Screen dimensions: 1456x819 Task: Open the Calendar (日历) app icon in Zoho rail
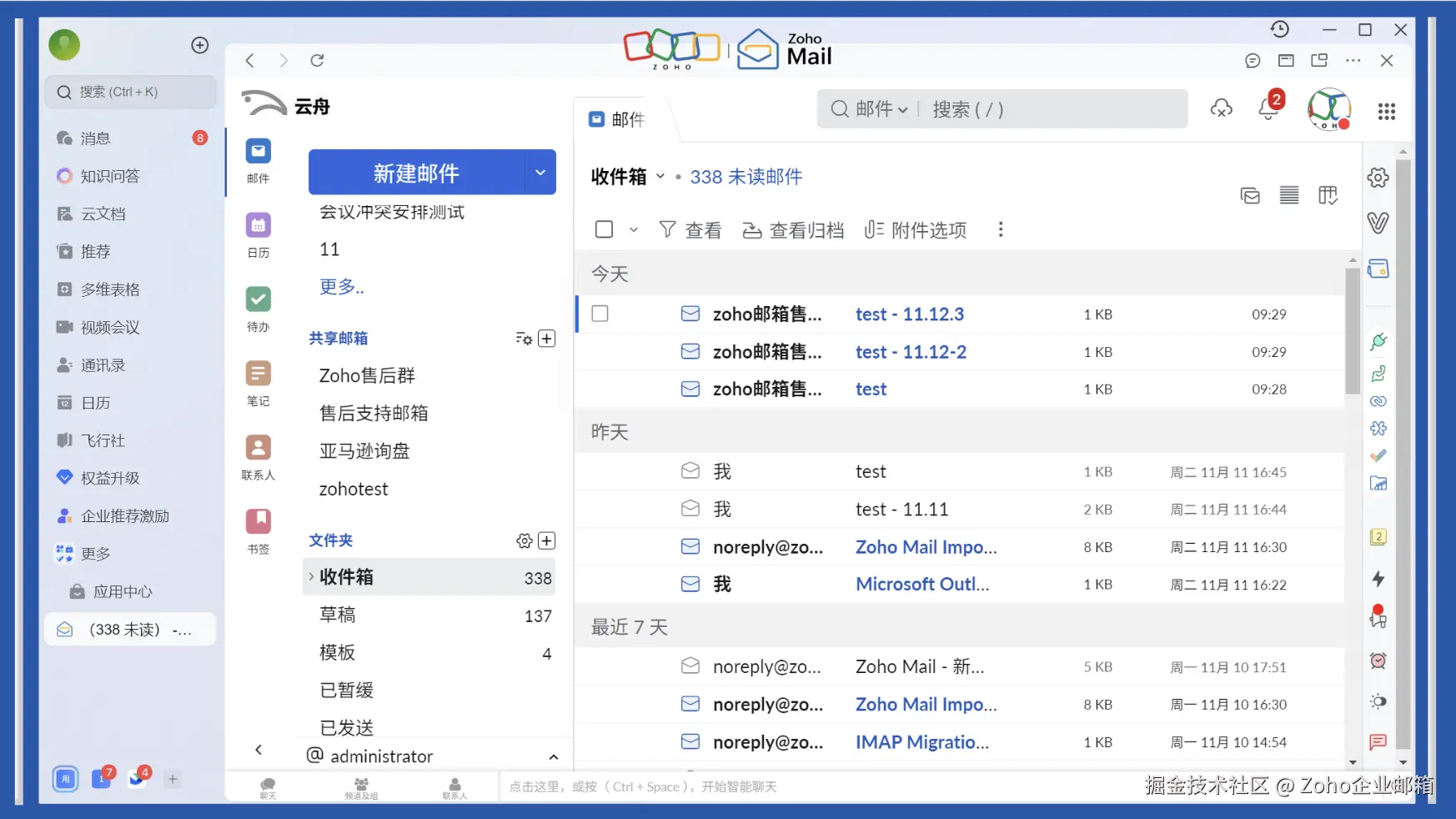(258, 225)
